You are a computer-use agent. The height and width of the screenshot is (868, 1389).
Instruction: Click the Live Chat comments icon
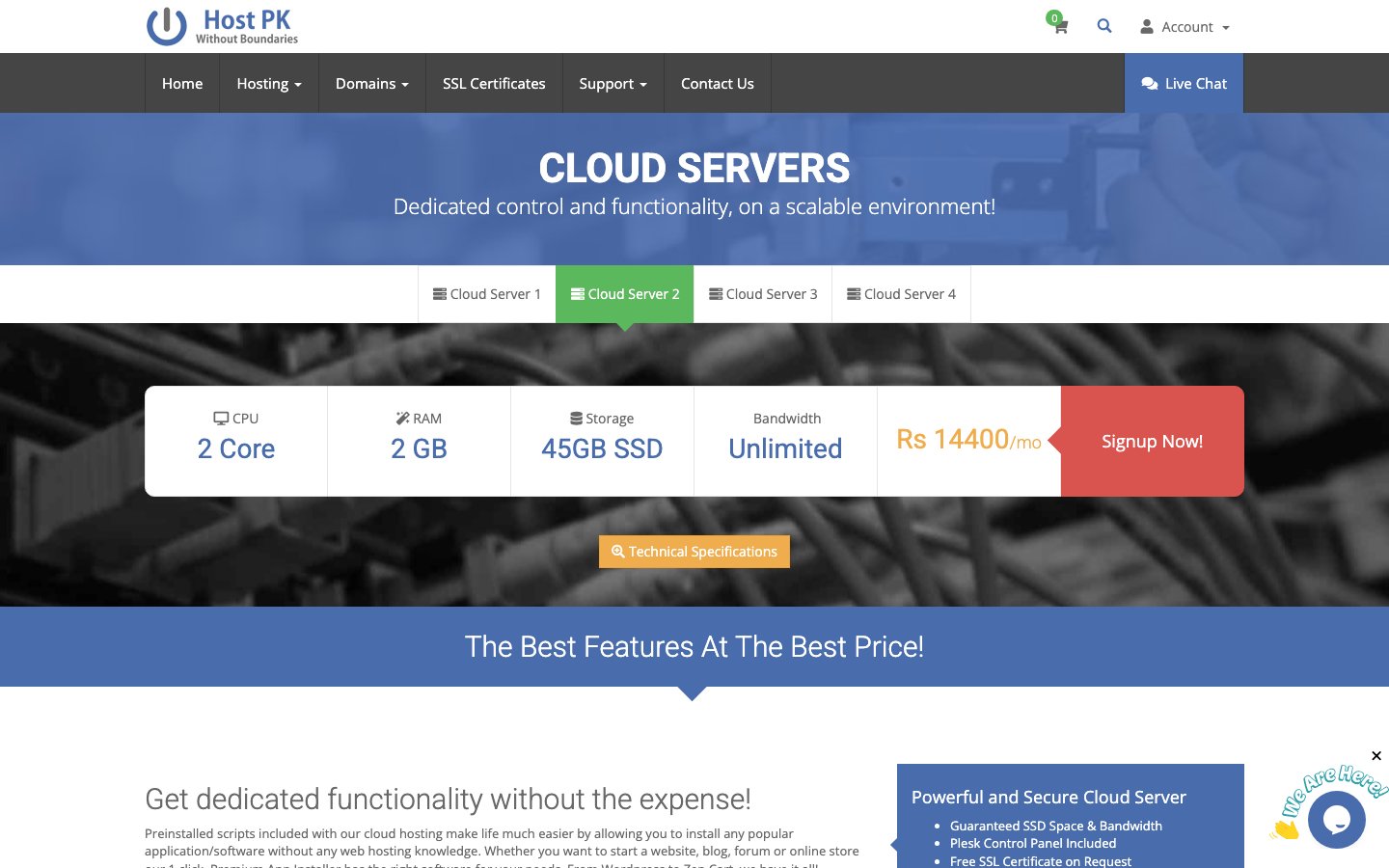1150,84
